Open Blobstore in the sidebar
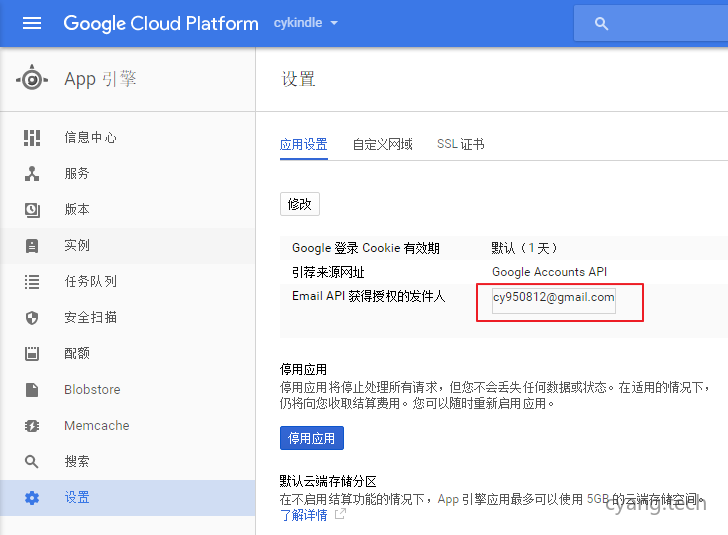The width and height of the screenshot is (728, 535). pyautogui.click(x=92, y=389)
